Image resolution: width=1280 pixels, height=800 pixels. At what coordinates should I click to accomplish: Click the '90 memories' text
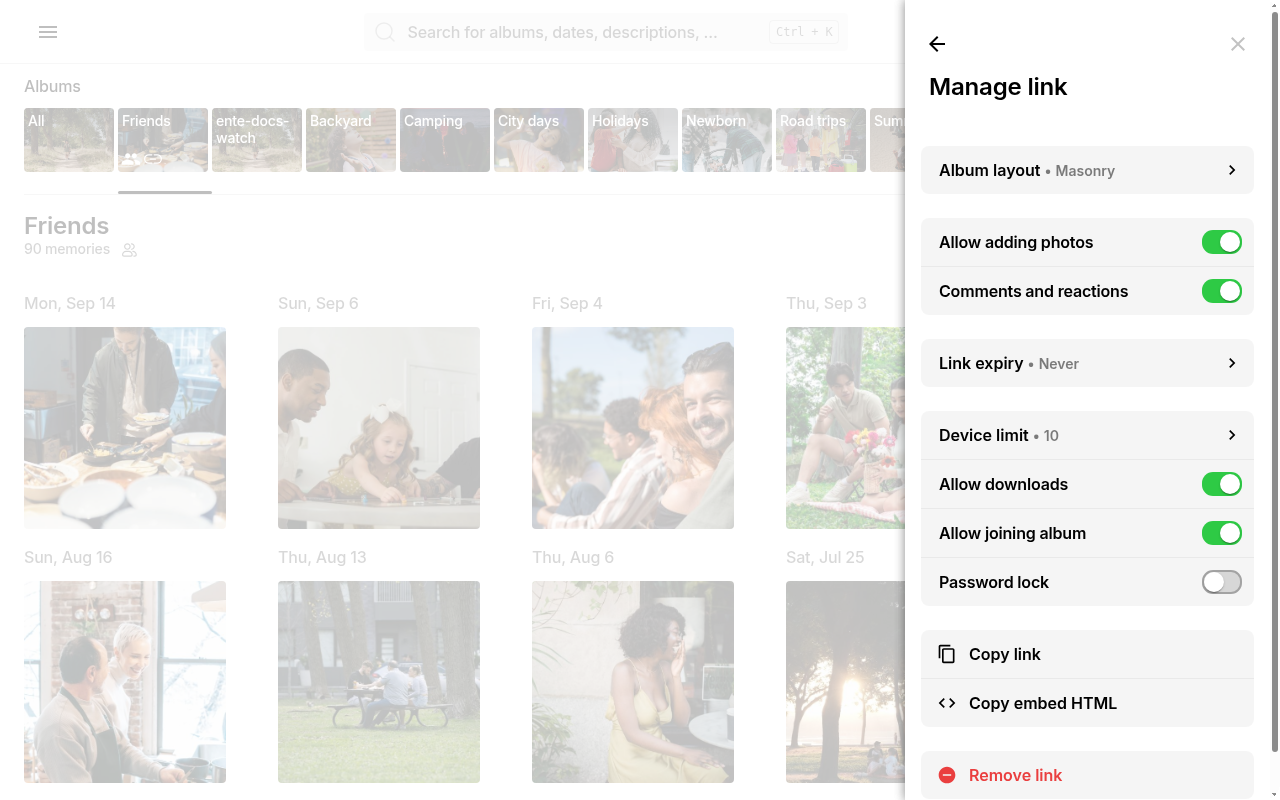67,249
